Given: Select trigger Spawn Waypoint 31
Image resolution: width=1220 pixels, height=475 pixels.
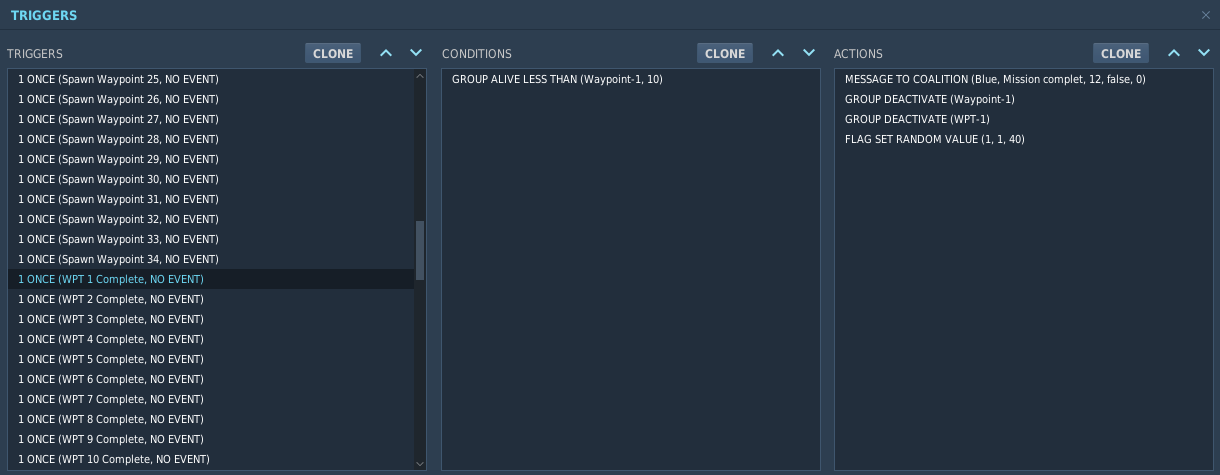Looking at the screenshot, I should [211, 199].
